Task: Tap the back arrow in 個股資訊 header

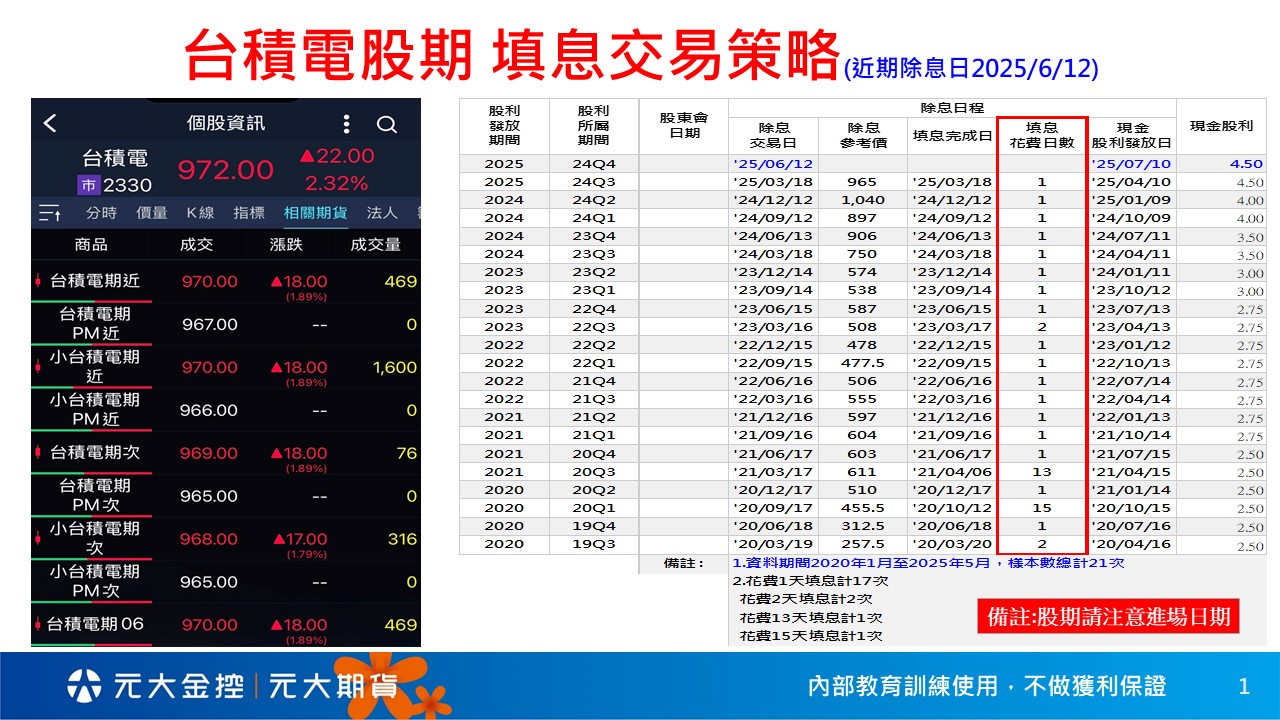Action: 50,123
